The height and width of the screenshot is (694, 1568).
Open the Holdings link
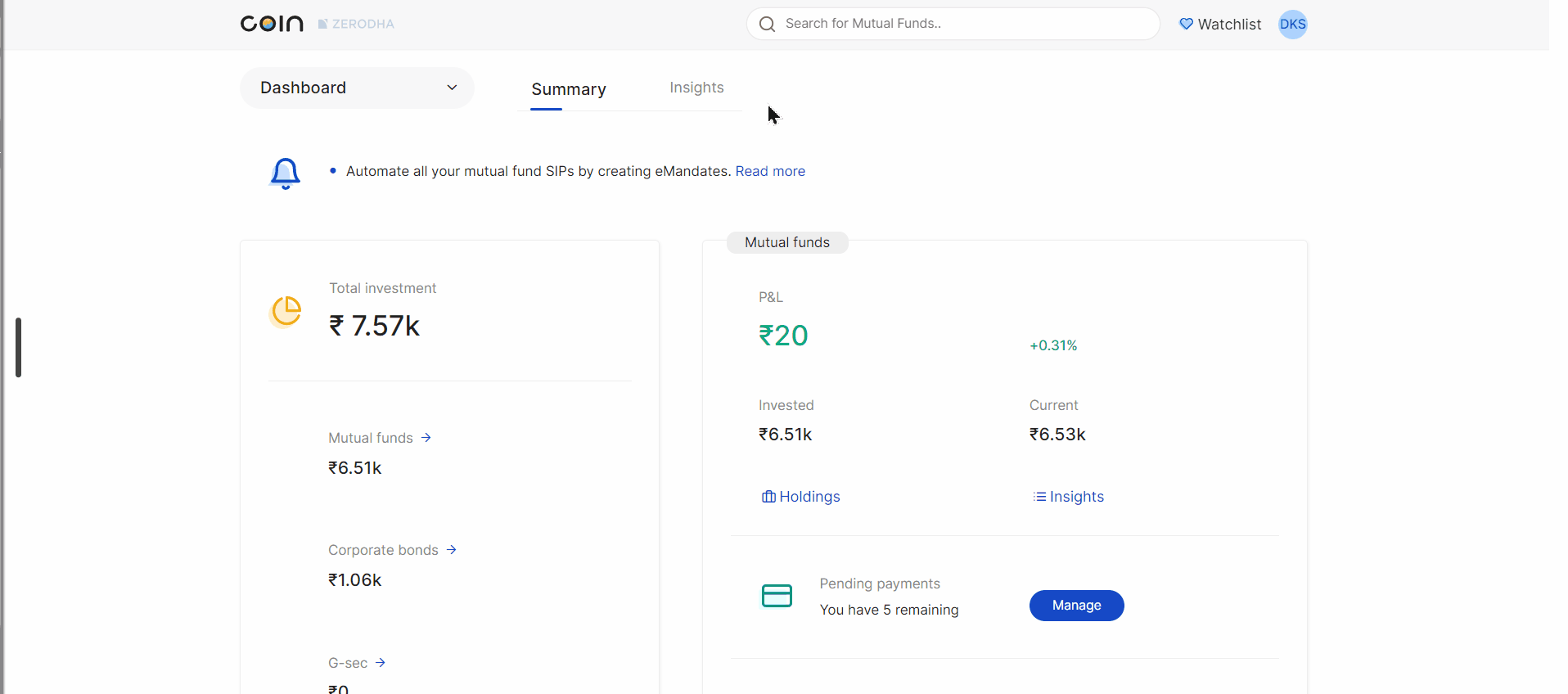800,497
